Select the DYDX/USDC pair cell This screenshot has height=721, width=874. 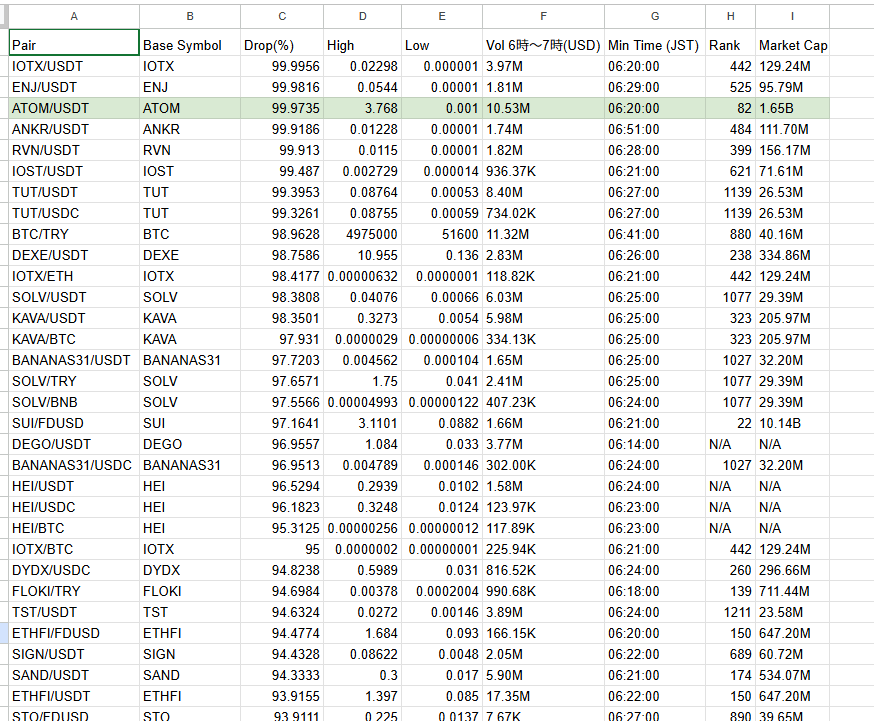74,571
